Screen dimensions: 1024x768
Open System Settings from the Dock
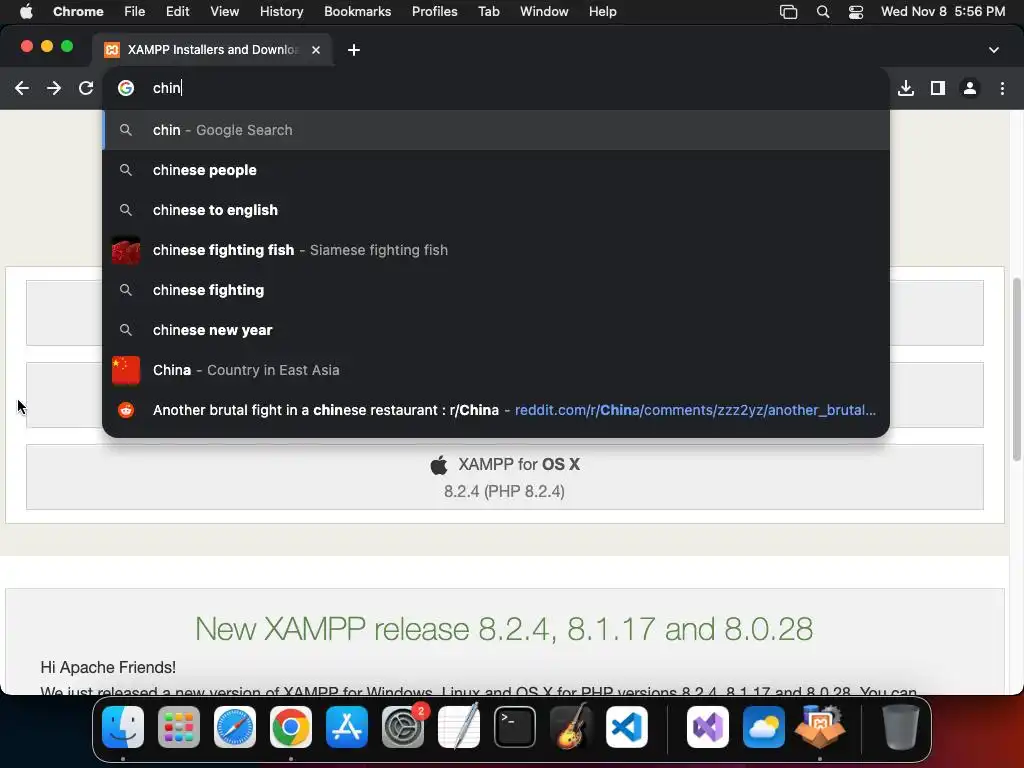pos(403,727)
